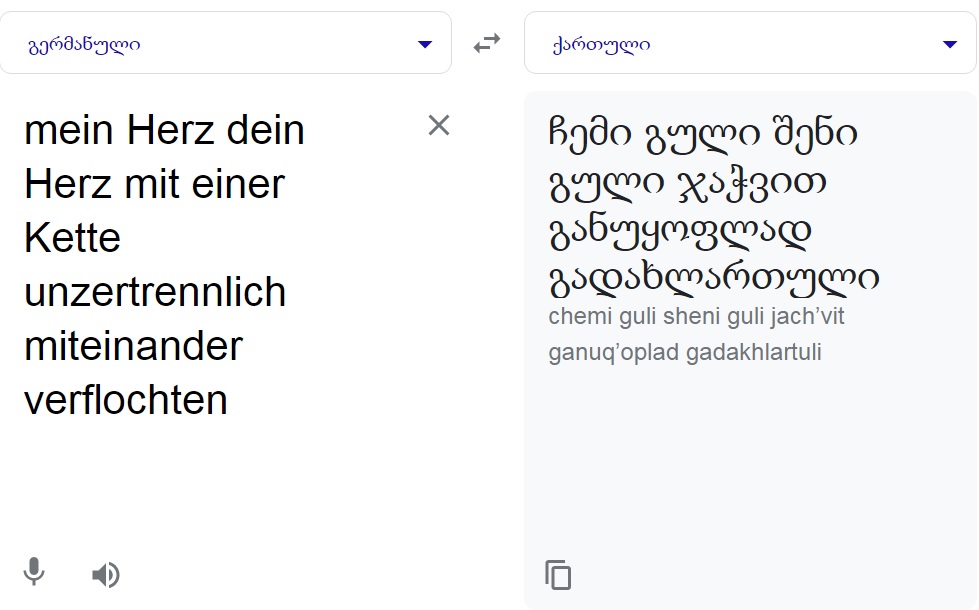Use the copy icon under the translation
Screen dimensions: 979x610
coord(558,574)
